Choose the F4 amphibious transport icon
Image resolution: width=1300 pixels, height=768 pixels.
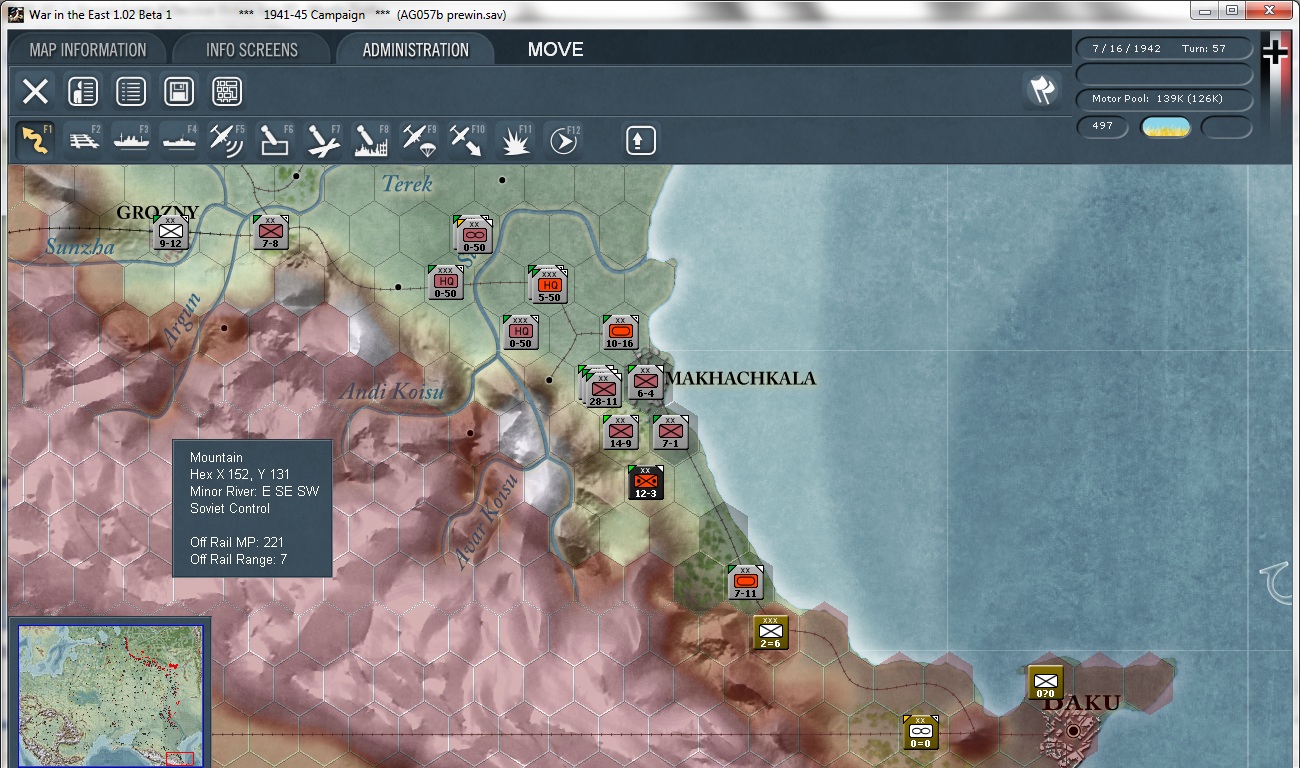pos(179,140)
